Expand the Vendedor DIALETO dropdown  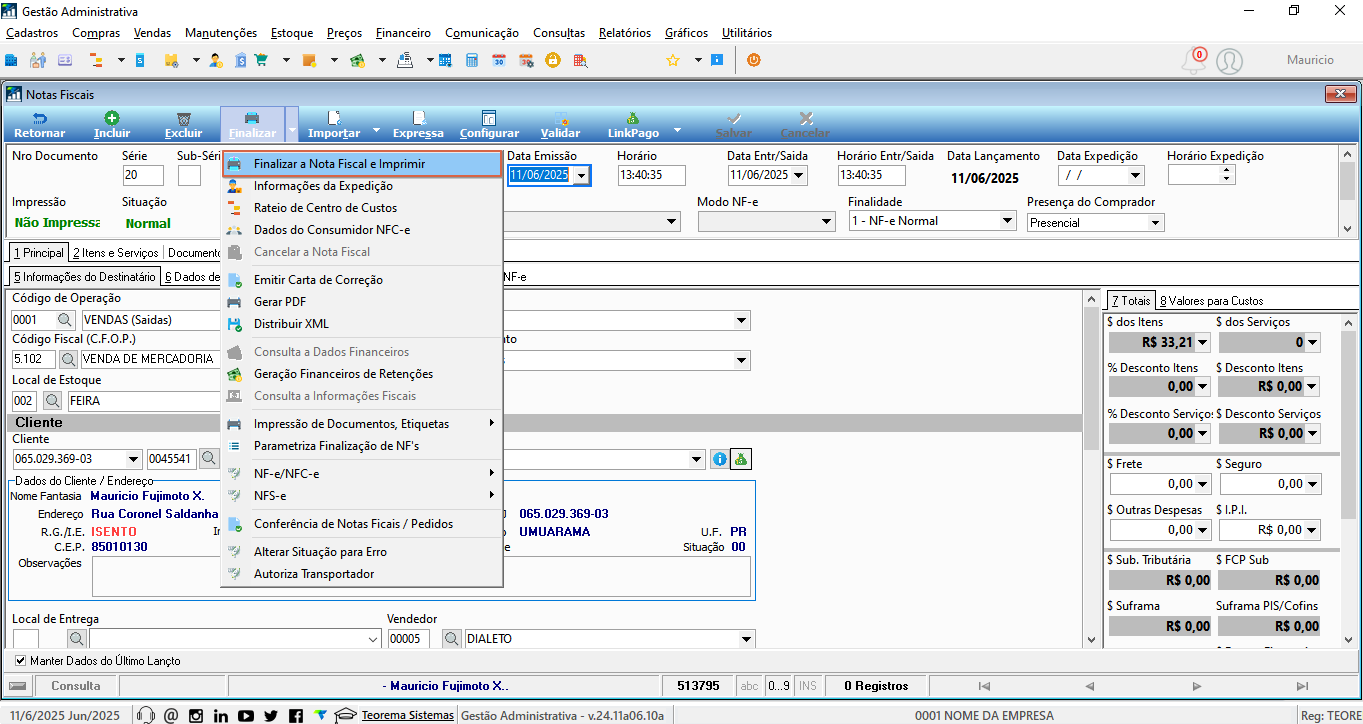click(746, 639)
